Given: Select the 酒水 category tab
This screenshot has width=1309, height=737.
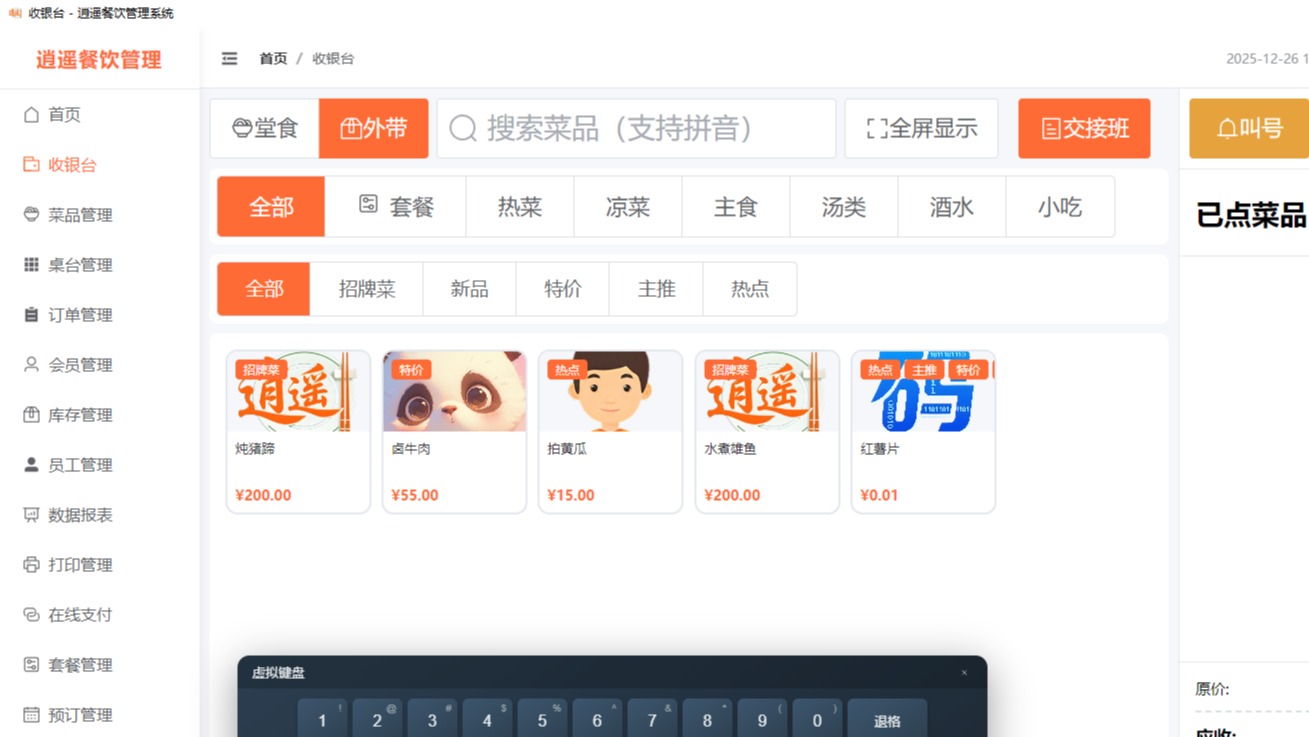Looking at the screenshot, I should (952, 207).
